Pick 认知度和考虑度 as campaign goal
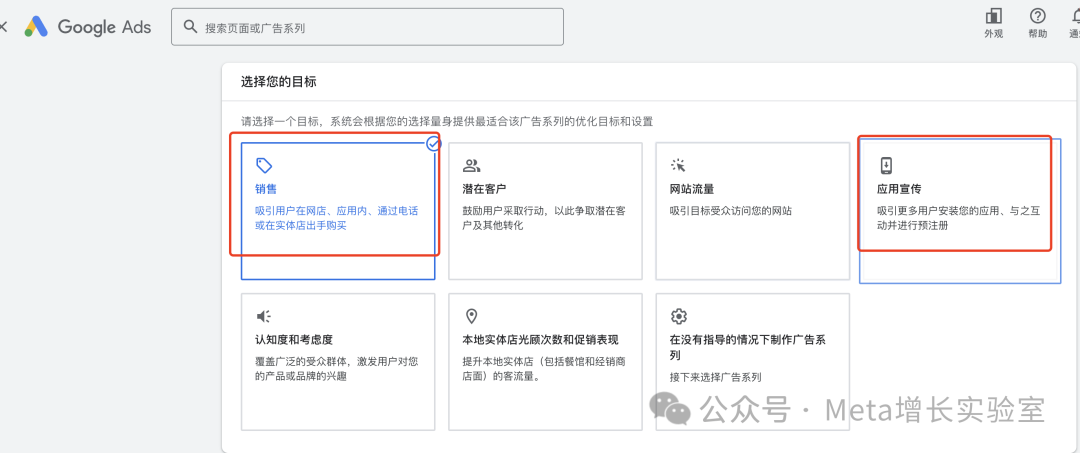Screen dimensions: 1080x453 click(338, 360)
